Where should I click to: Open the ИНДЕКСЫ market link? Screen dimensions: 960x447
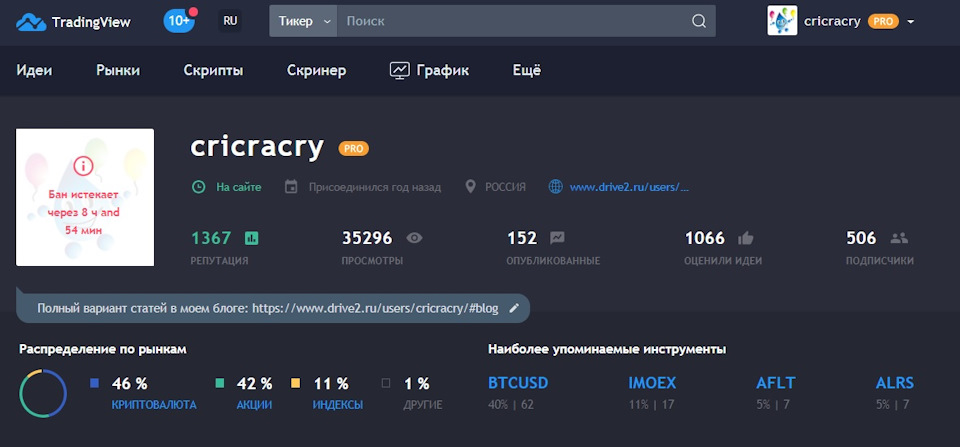coord(338,405)
